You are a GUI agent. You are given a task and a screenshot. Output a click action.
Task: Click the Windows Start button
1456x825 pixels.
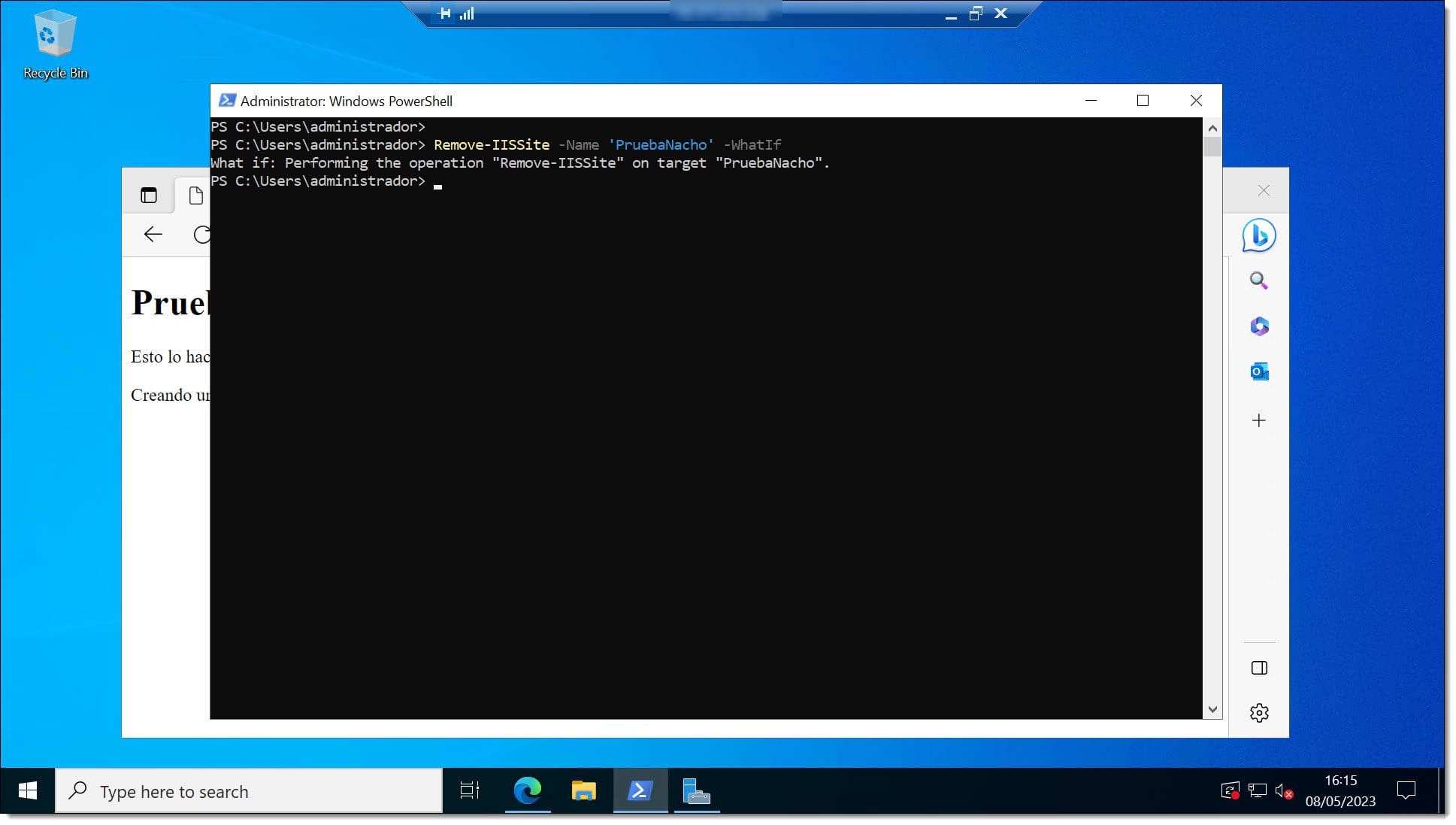point(27,791)
